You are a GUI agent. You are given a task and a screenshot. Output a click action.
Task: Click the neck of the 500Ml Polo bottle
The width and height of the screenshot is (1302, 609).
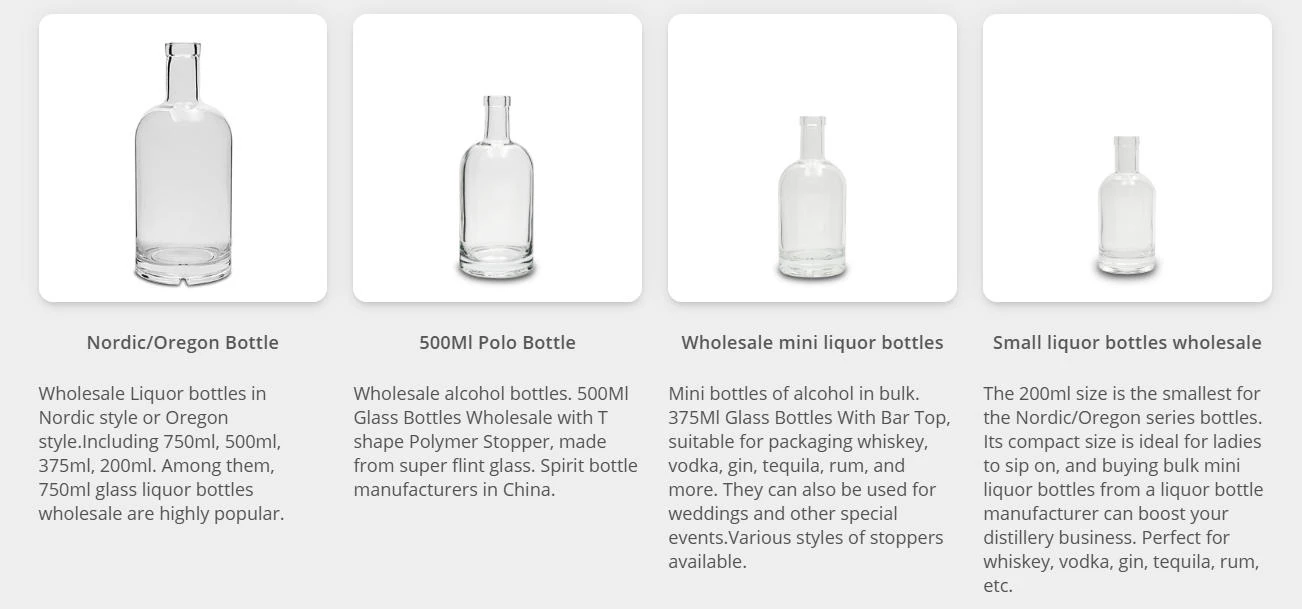pyautogui.click(x=497, y=119)
